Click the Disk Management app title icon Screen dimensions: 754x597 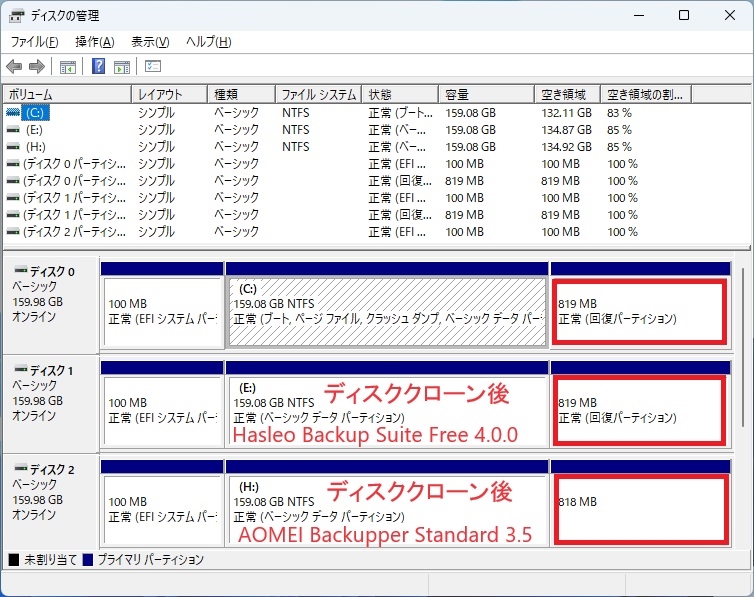pos(16,16)
